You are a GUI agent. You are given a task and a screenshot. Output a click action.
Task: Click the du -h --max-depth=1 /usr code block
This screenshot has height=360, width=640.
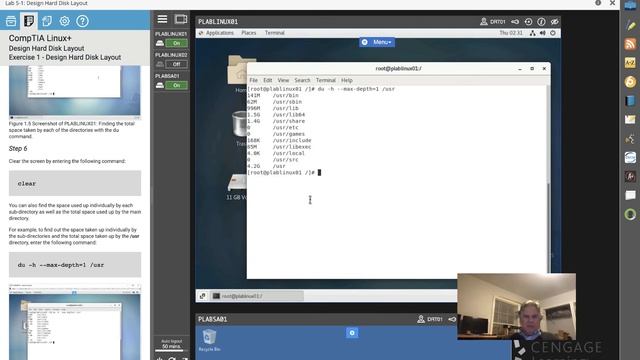75,264
